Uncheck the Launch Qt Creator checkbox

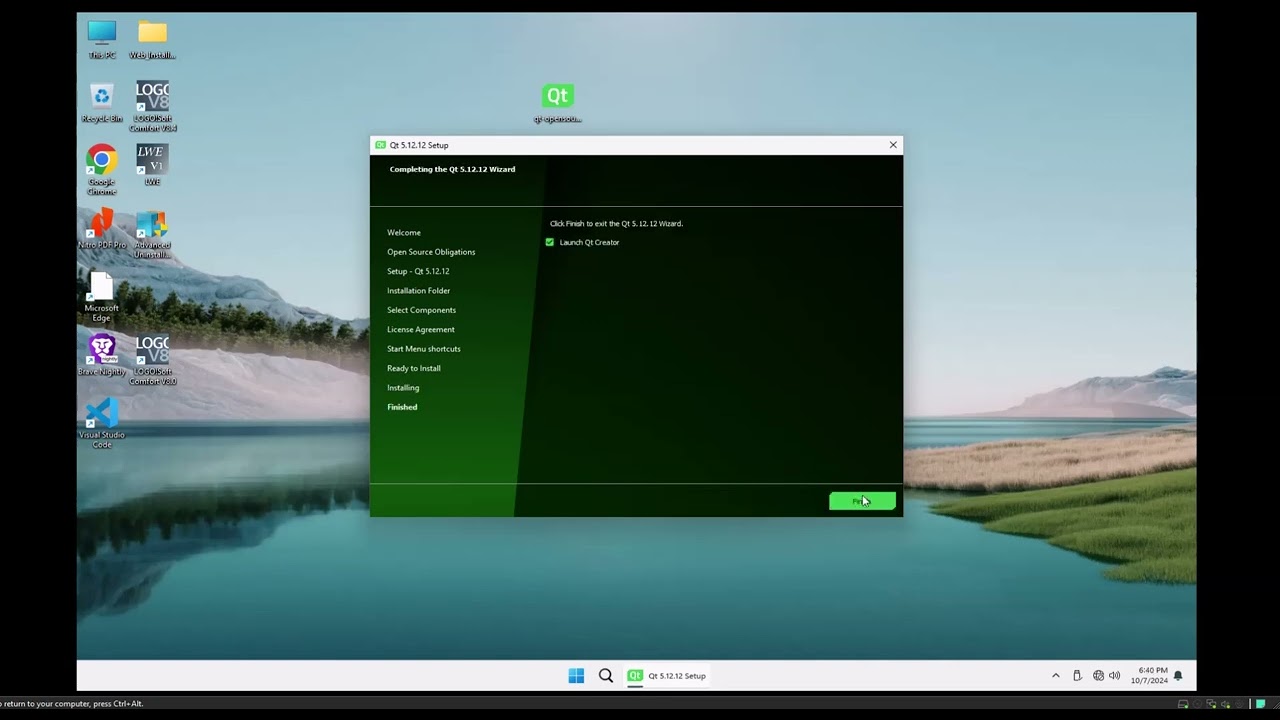[x=549, y=242]
